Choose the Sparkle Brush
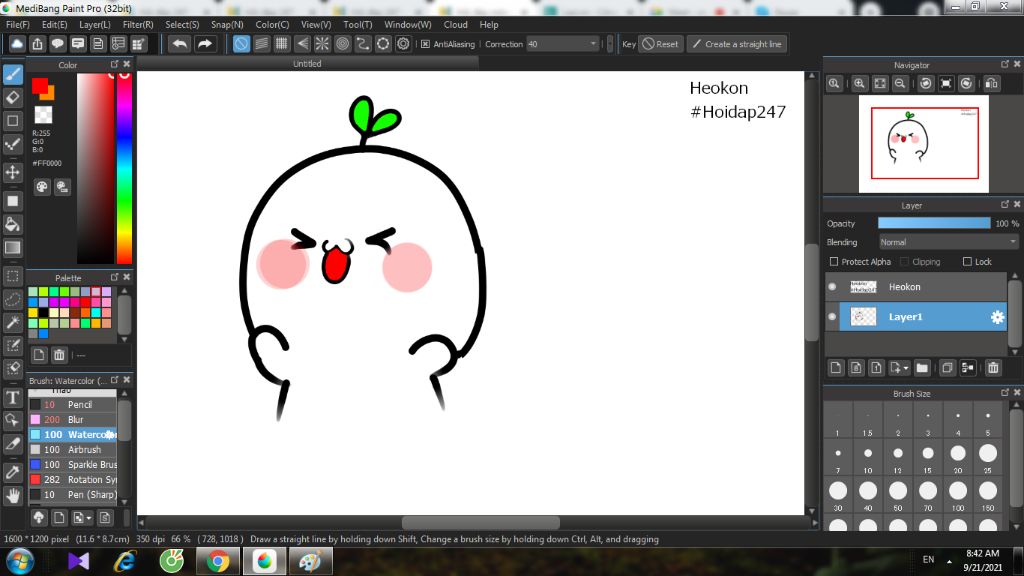The width and height of the screenshot is (1024, 576). [73, 464]
